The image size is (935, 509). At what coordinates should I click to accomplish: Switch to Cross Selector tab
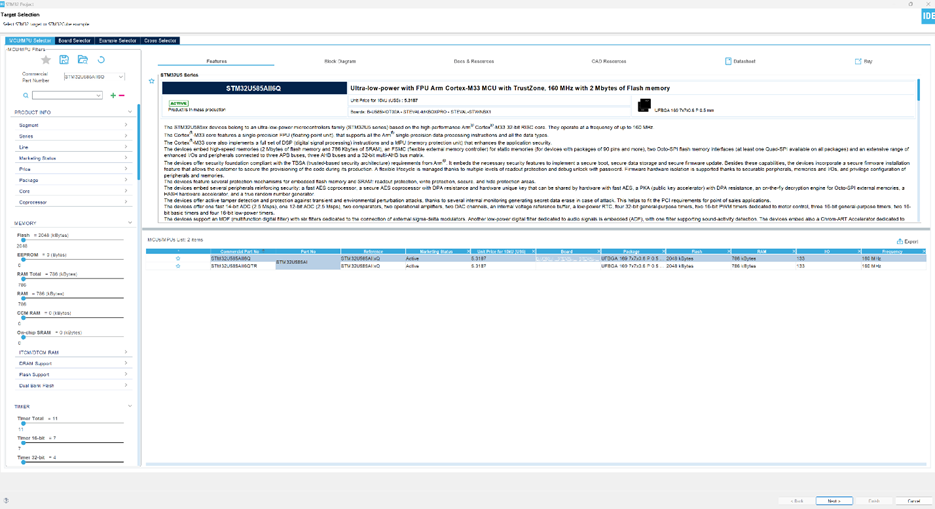[x=160, y=41]
